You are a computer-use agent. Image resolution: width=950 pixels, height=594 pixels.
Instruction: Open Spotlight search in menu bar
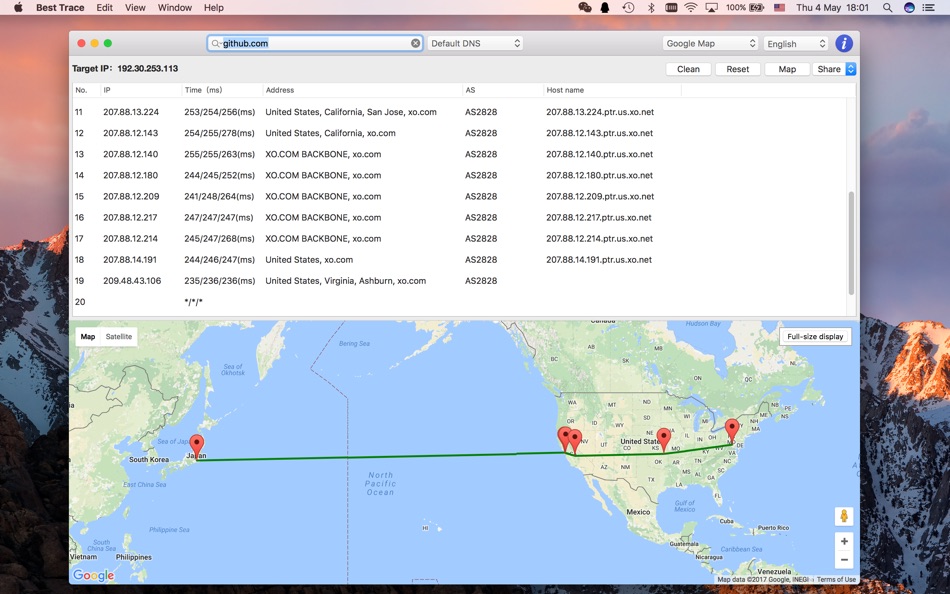[x=887, y=7]
